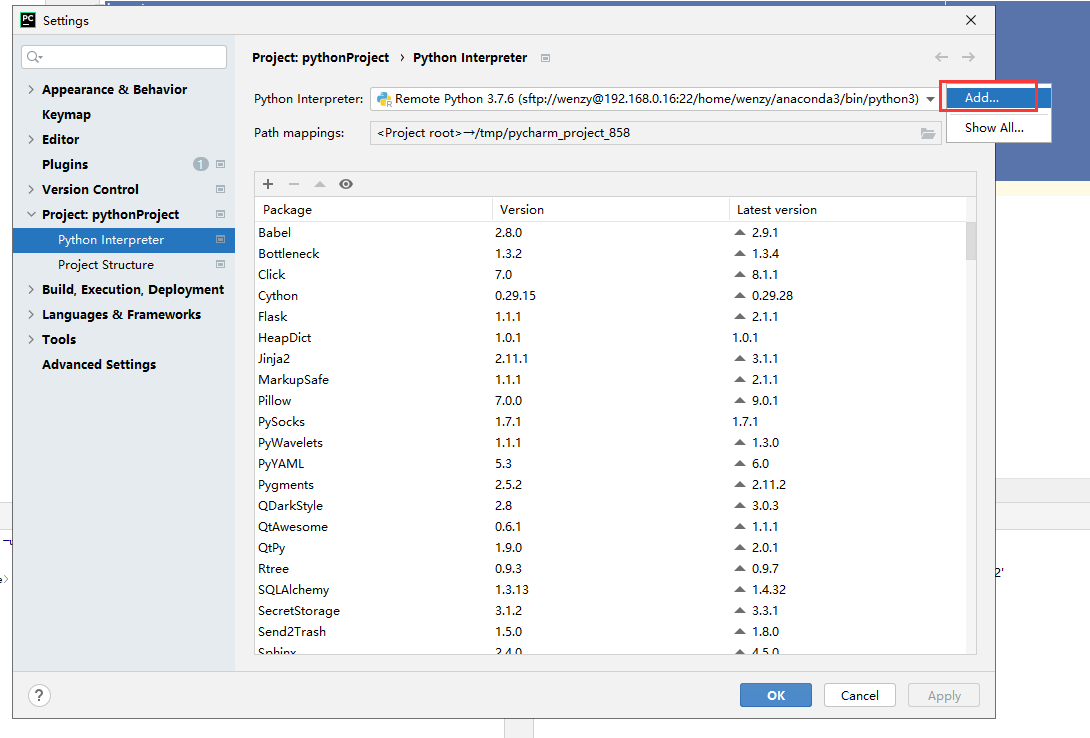The width and height of the screenshot is (1090, 738).
Task: Expand the Tools section
Action: coord(31,340)
